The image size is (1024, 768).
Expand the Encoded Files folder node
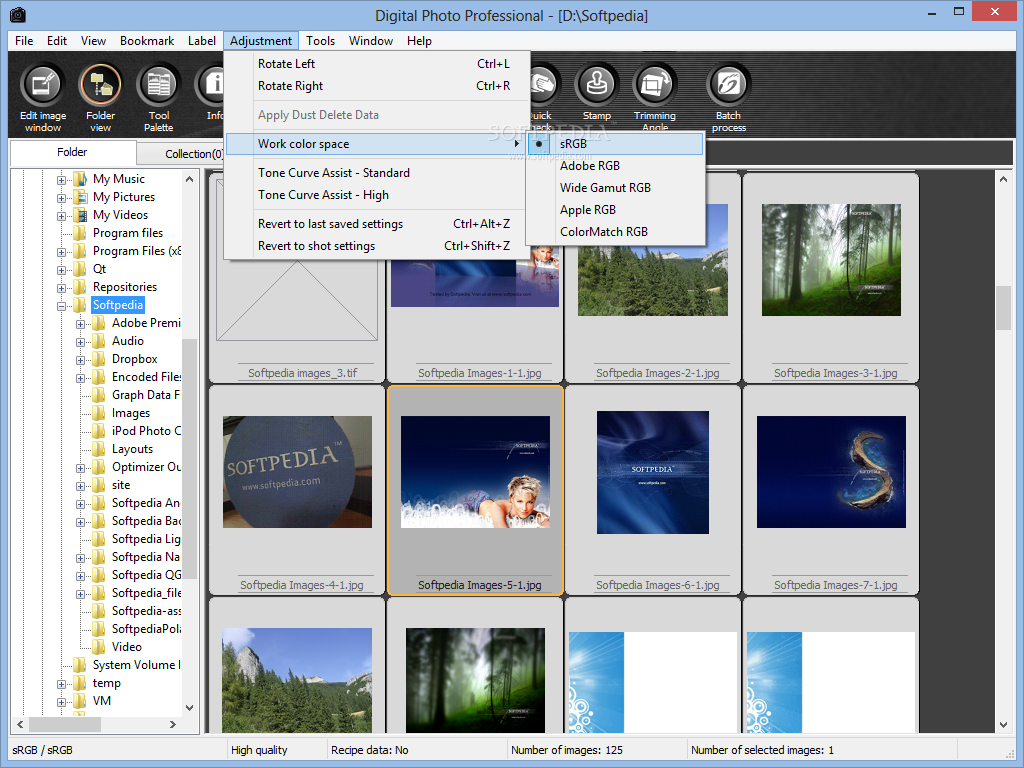pos(80,377)
